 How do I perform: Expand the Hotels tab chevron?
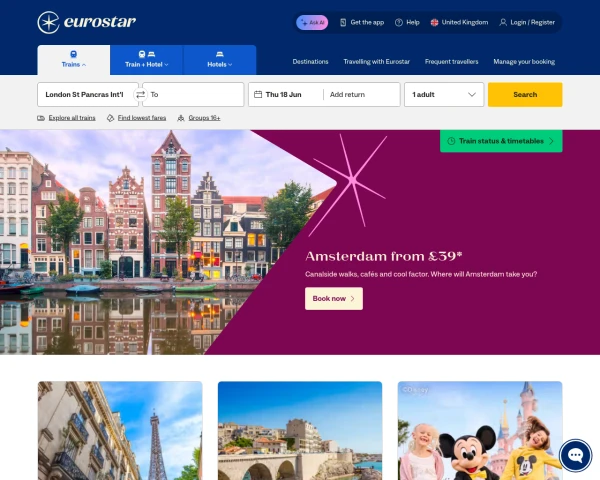coord(230,65)
